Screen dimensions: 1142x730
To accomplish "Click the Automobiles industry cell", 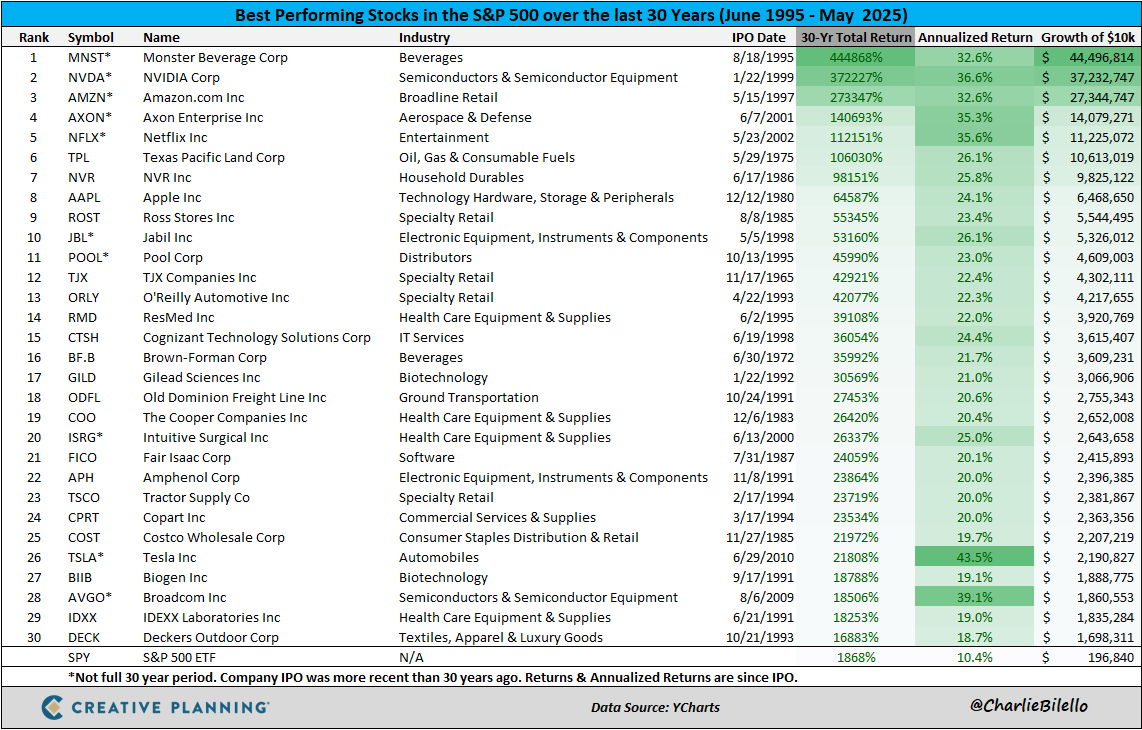I will point(438,557).
